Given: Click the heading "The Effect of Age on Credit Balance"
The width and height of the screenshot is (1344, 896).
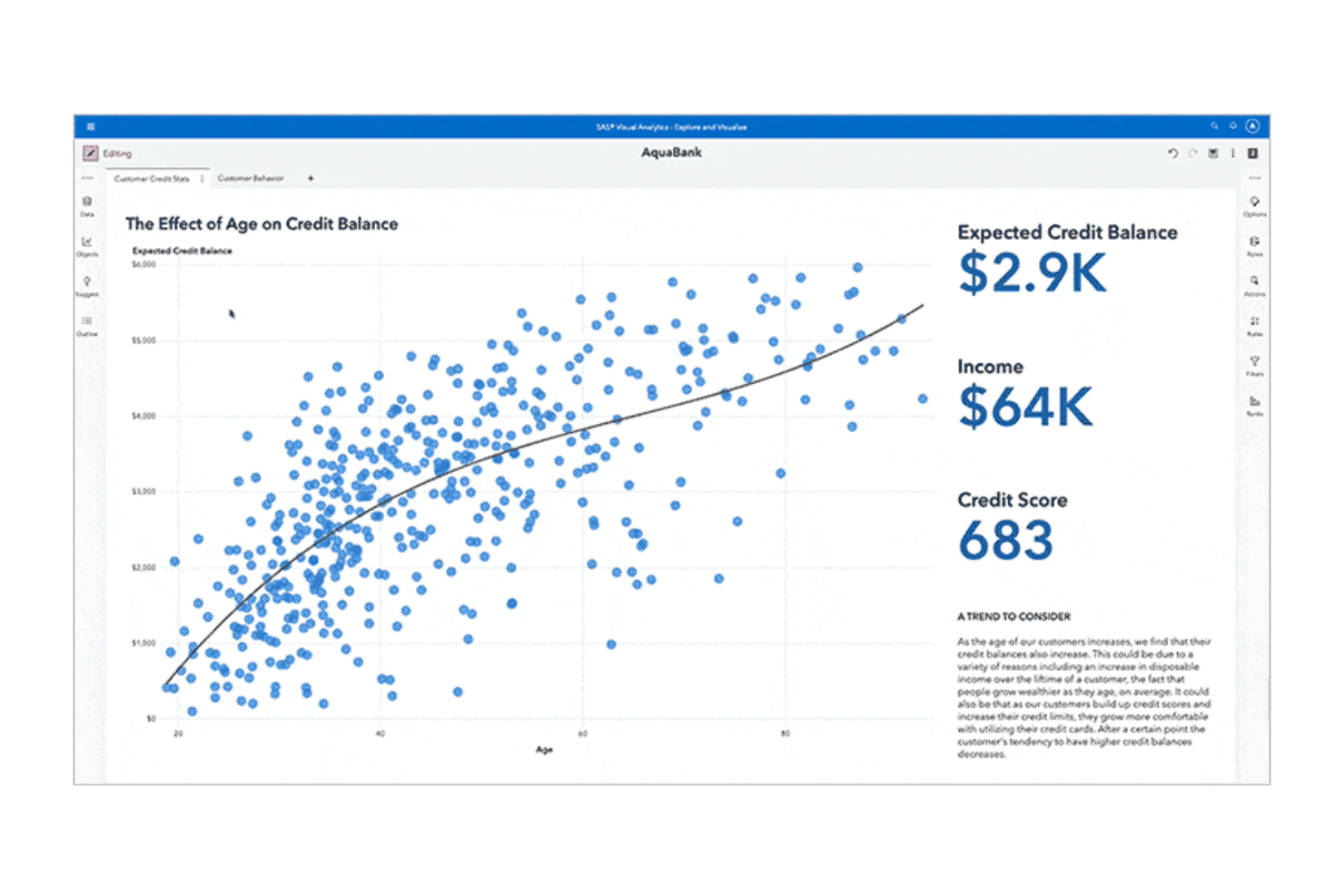Looking at the screenshot, I should 262,224.
